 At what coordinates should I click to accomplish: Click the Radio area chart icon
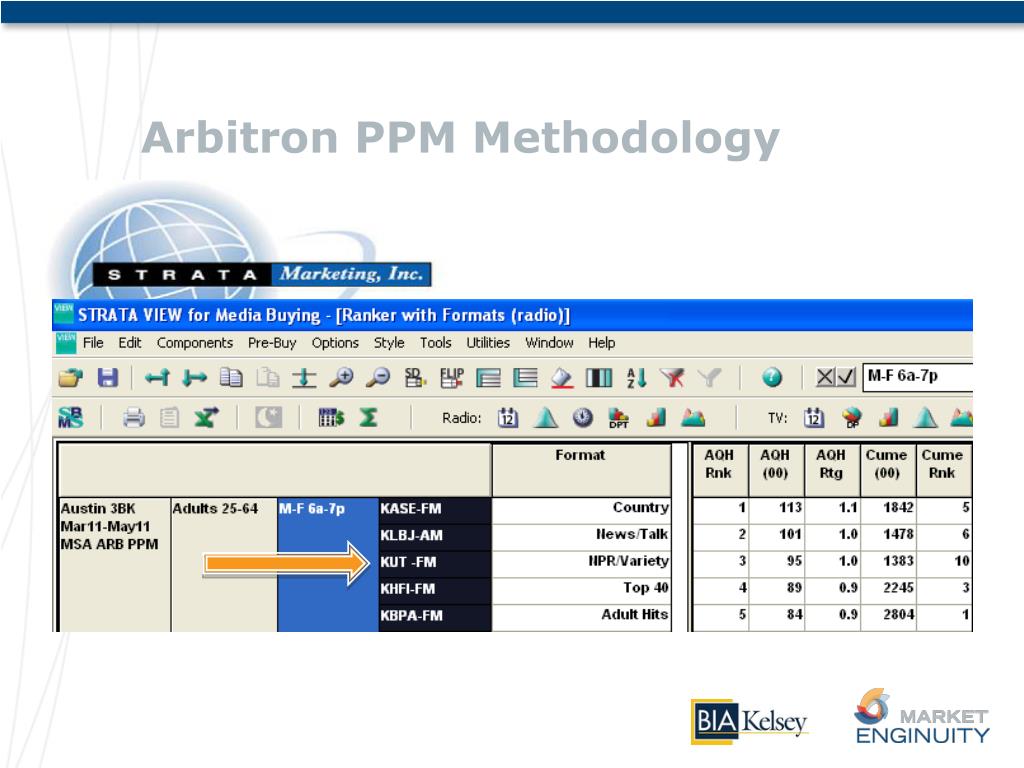[x=693, y=417]
